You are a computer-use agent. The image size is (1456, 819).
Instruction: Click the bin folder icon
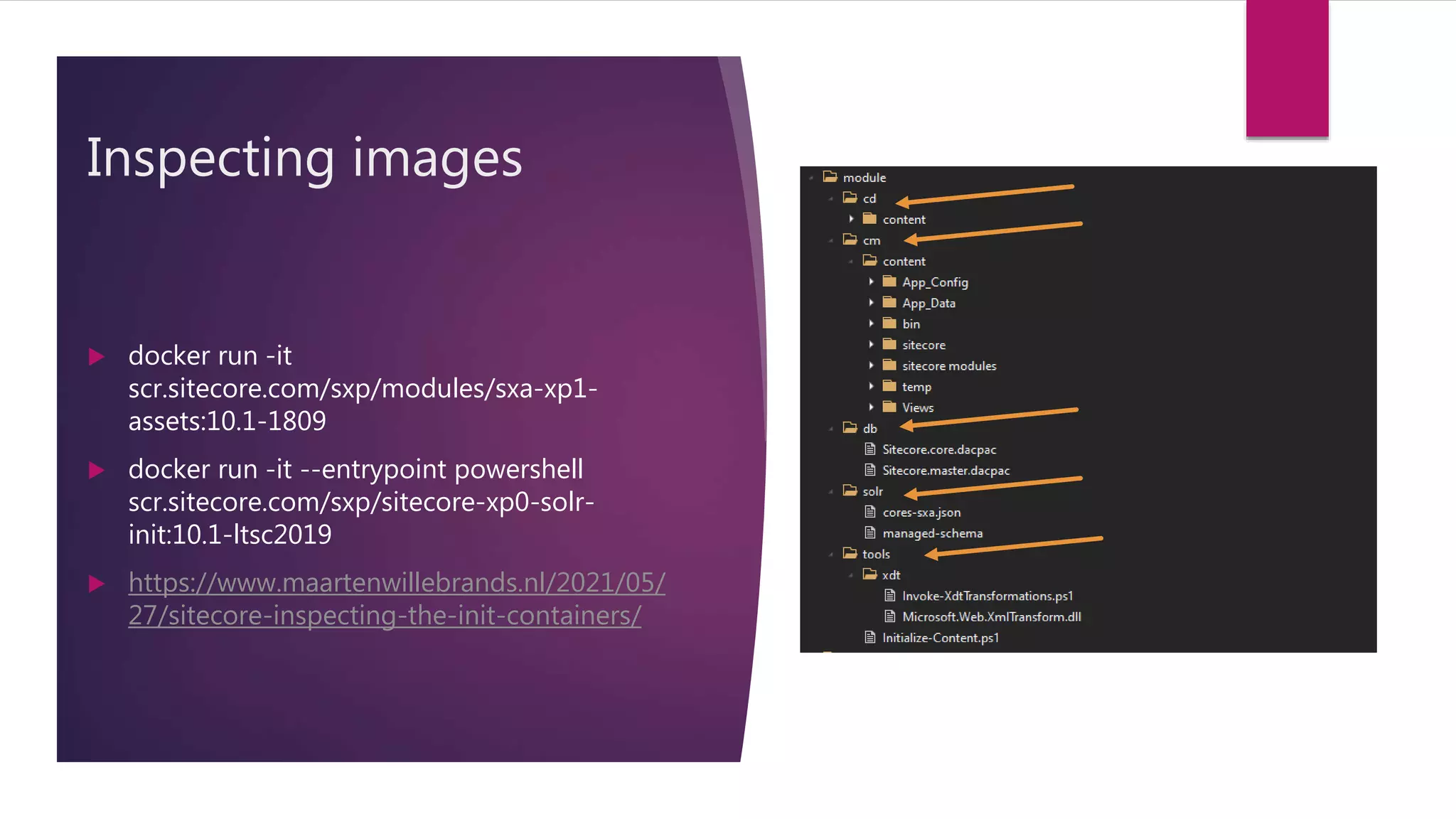click(889, 323)
